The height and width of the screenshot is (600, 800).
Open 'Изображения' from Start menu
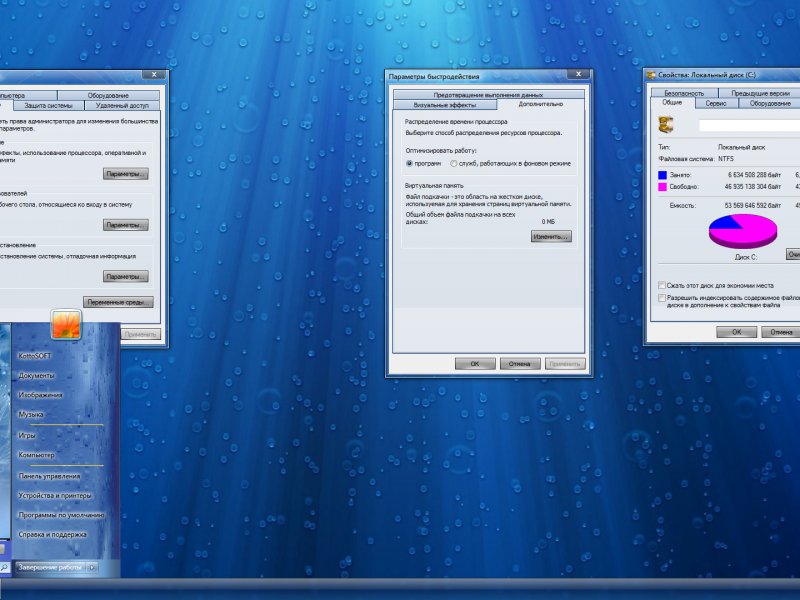[40, 395]
